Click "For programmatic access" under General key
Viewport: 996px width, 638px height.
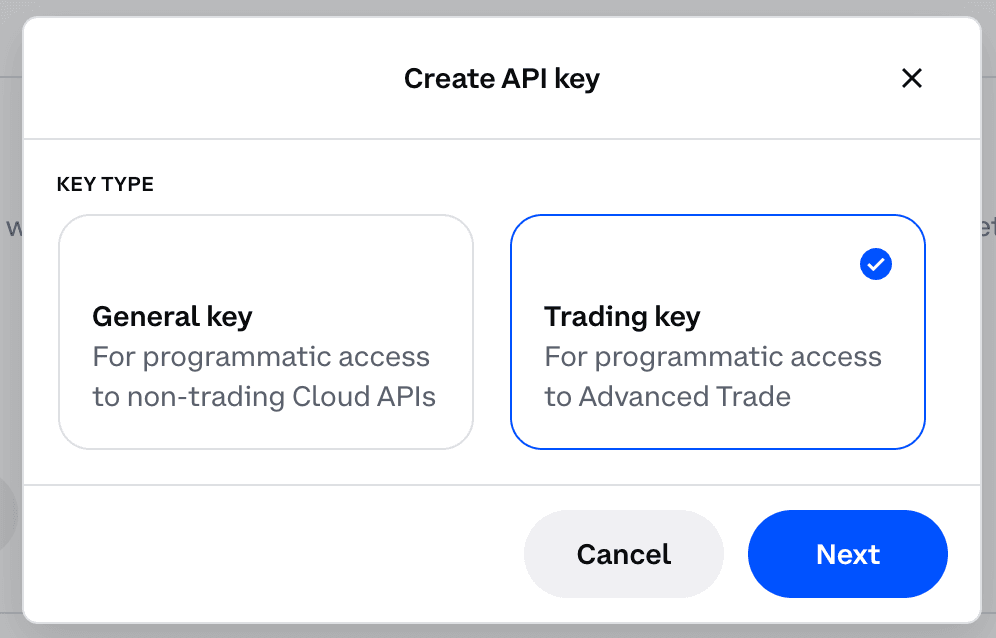point(261,357)
